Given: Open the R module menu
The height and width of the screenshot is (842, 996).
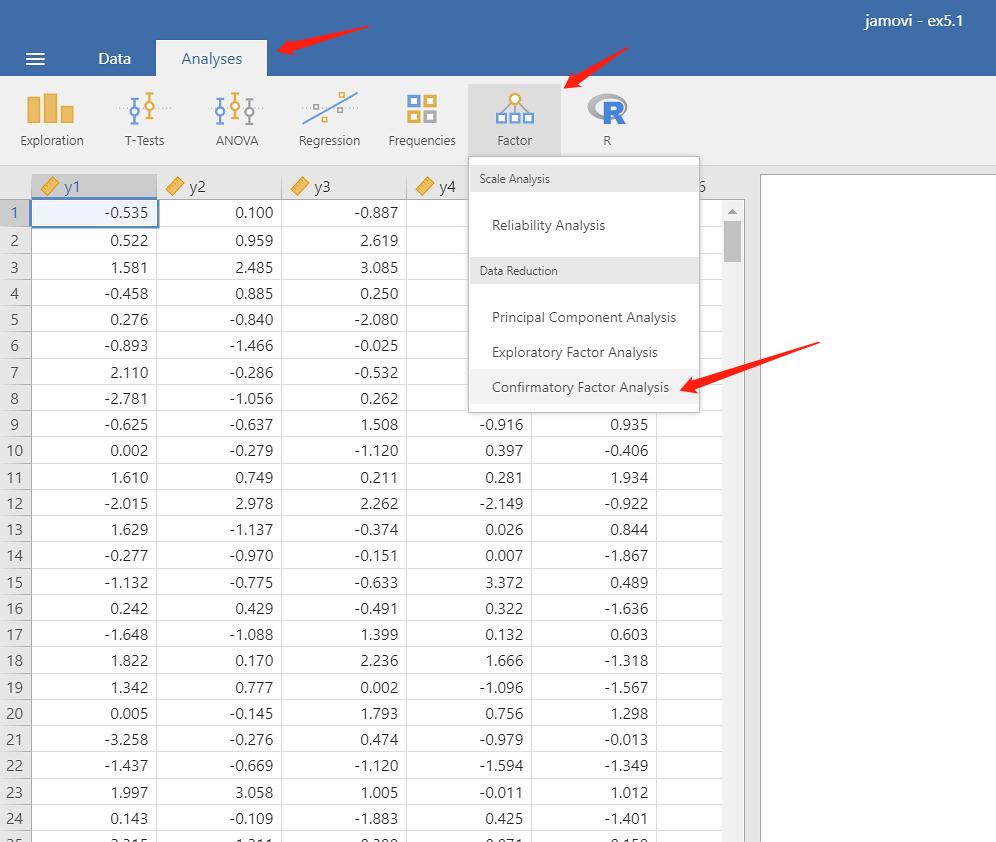Looking at the screenshot, I should pyautogui.click(x=607, y=119).
